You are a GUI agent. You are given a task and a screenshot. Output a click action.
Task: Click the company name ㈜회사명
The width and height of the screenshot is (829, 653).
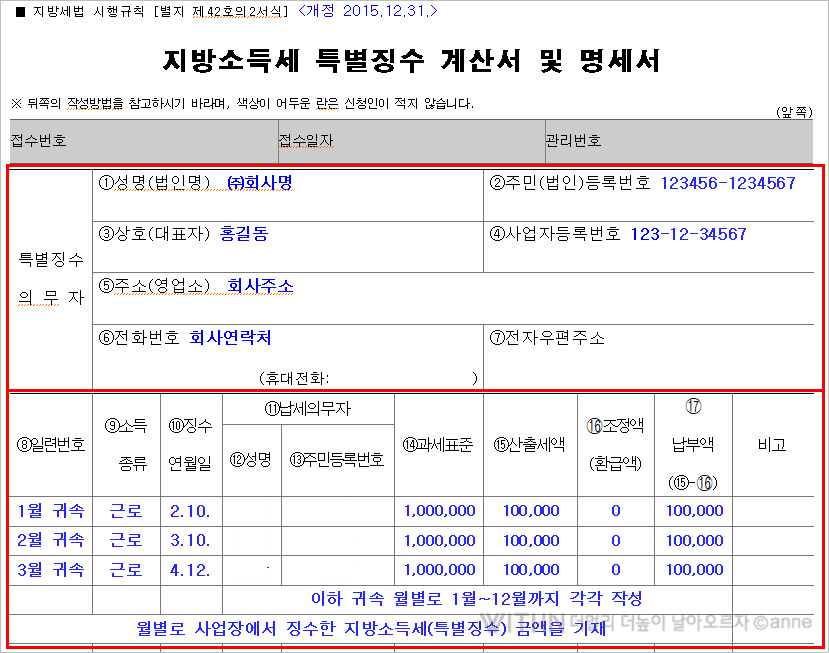pyautogui.click(x=260, y=182)
